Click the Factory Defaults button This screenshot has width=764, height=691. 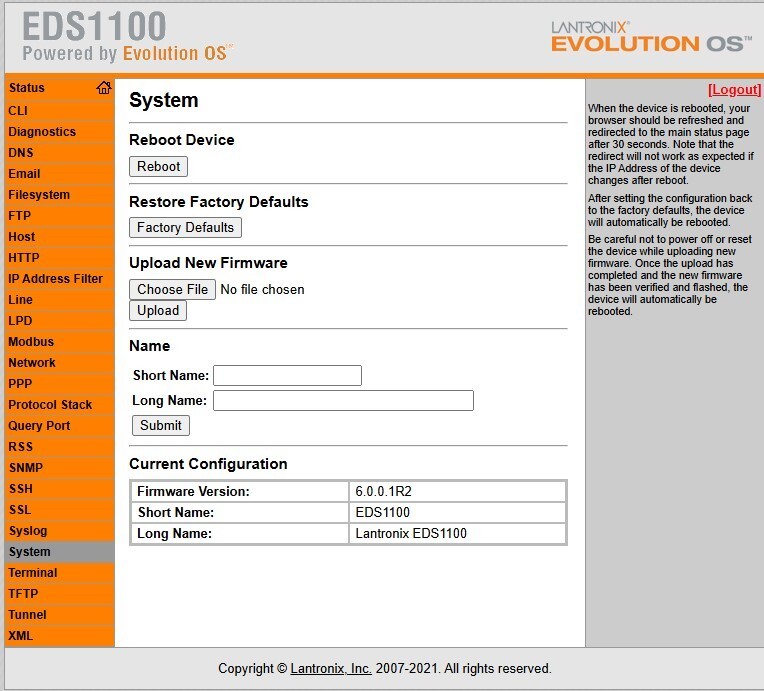click(185, 228)
